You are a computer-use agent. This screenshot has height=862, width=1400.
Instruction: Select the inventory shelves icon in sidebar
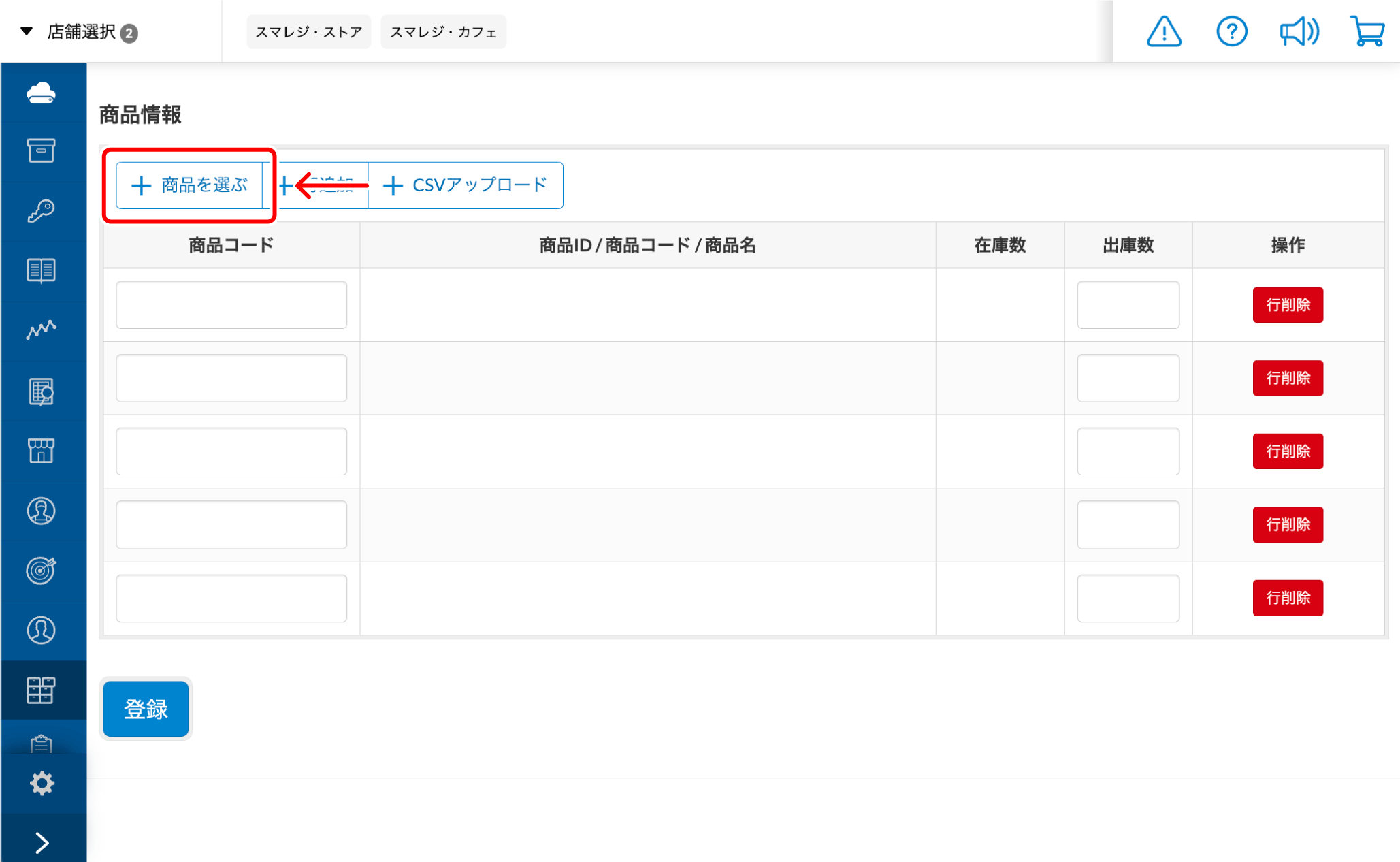[x=42, y=690]
